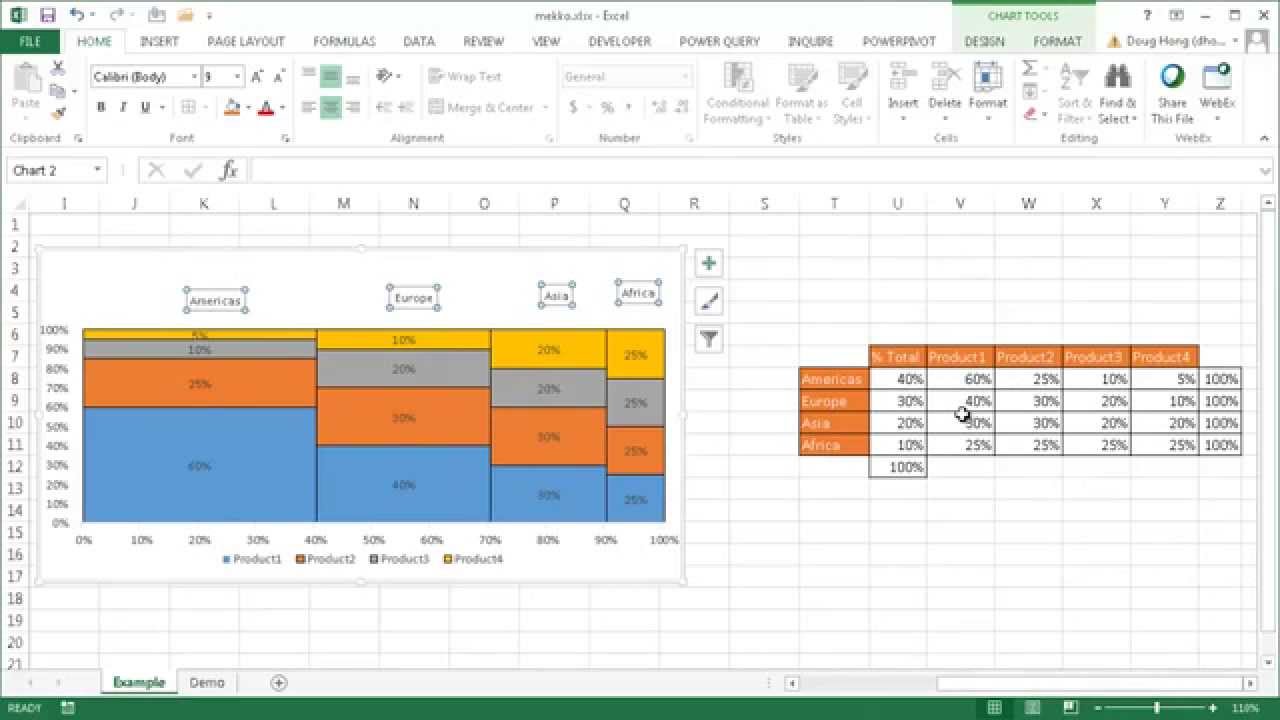The width and height of the screenshot is (1280, 720).
Task: Switch to the INSERT ribbon tab
Action: (160, 42)
